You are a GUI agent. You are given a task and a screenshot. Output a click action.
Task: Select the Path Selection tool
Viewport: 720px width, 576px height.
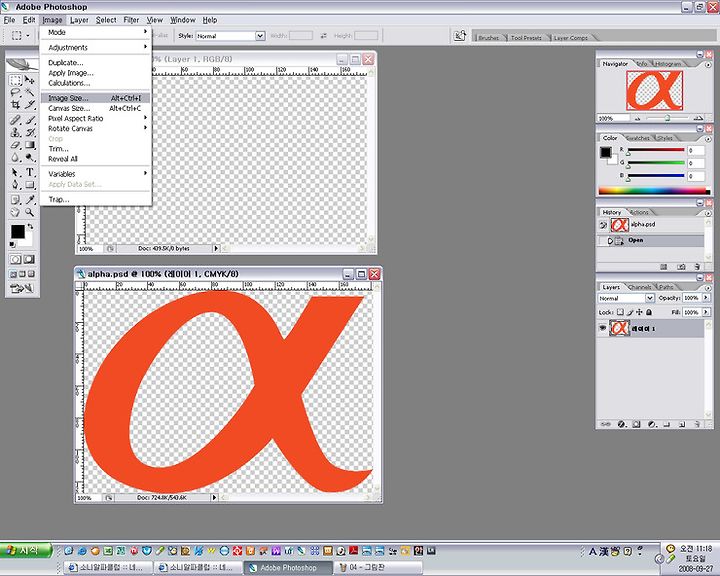point(15,173)
